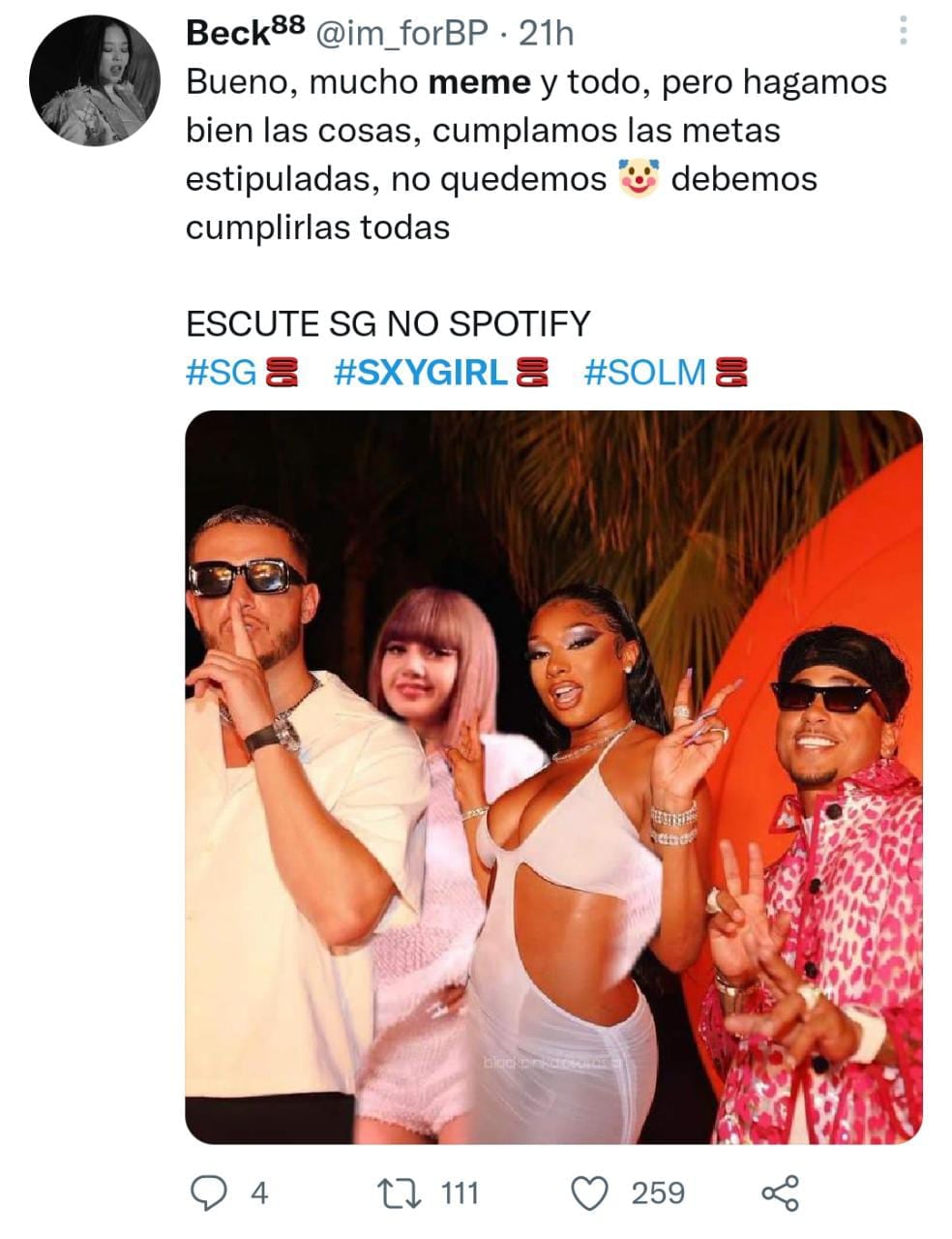Open the share icon

click(781, 1194)
